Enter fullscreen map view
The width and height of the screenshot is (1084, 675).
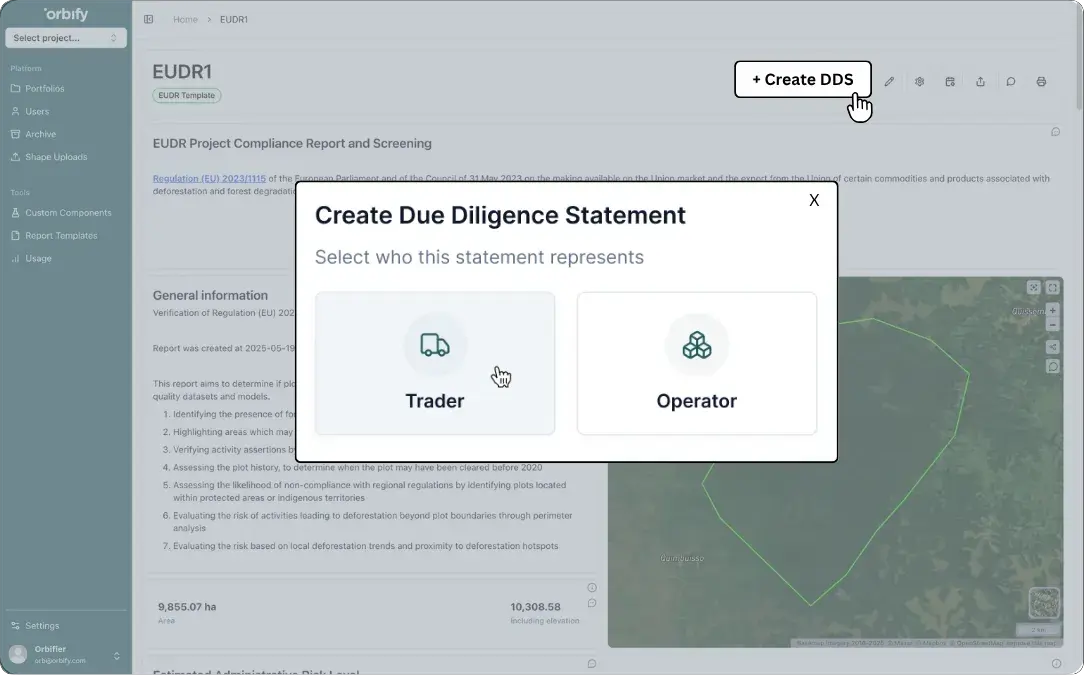(1053, 288)
